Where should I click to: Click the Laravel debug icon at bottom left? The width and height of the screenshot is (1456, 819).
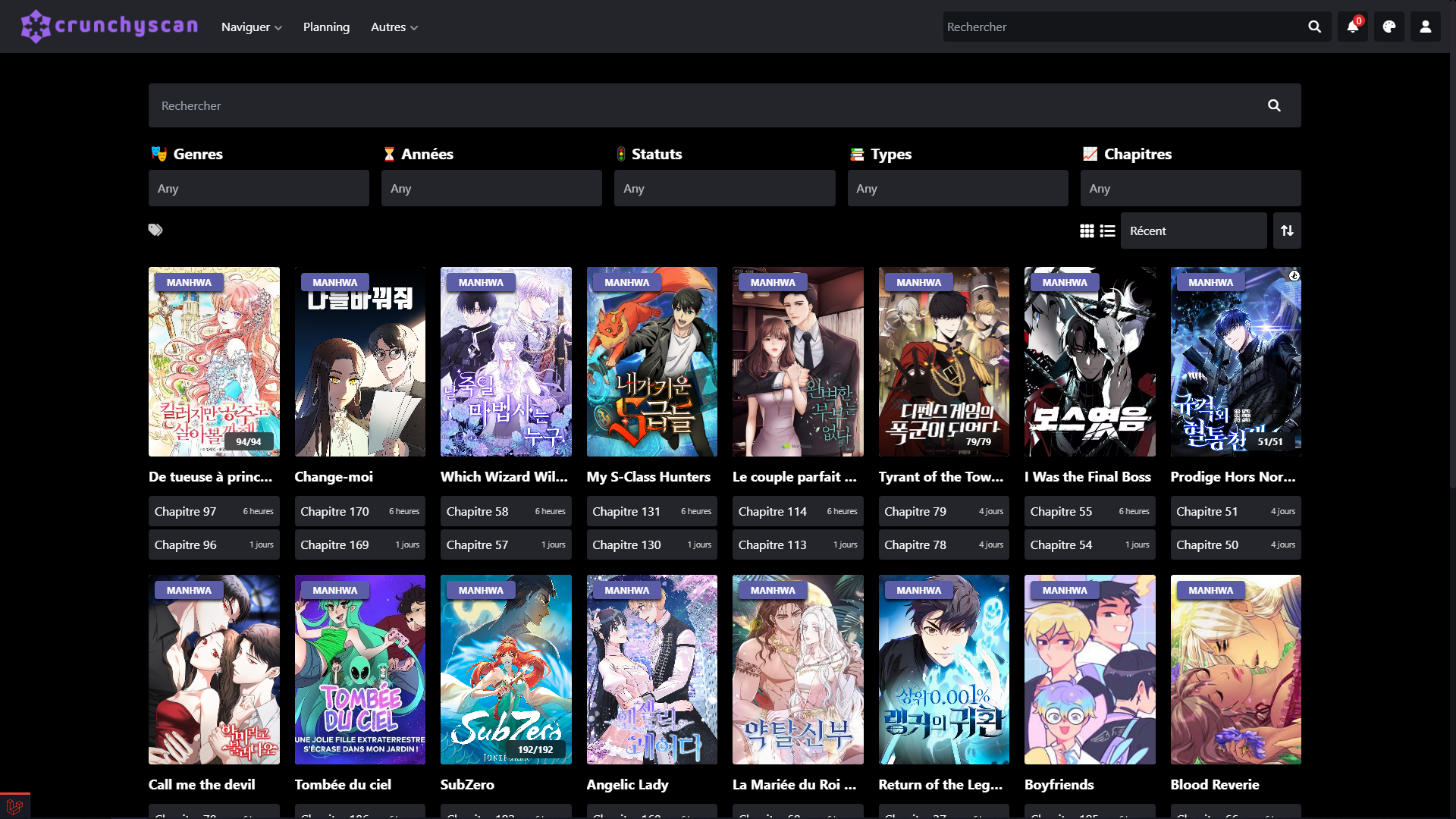pyautogui.click(x=14, y=806)
